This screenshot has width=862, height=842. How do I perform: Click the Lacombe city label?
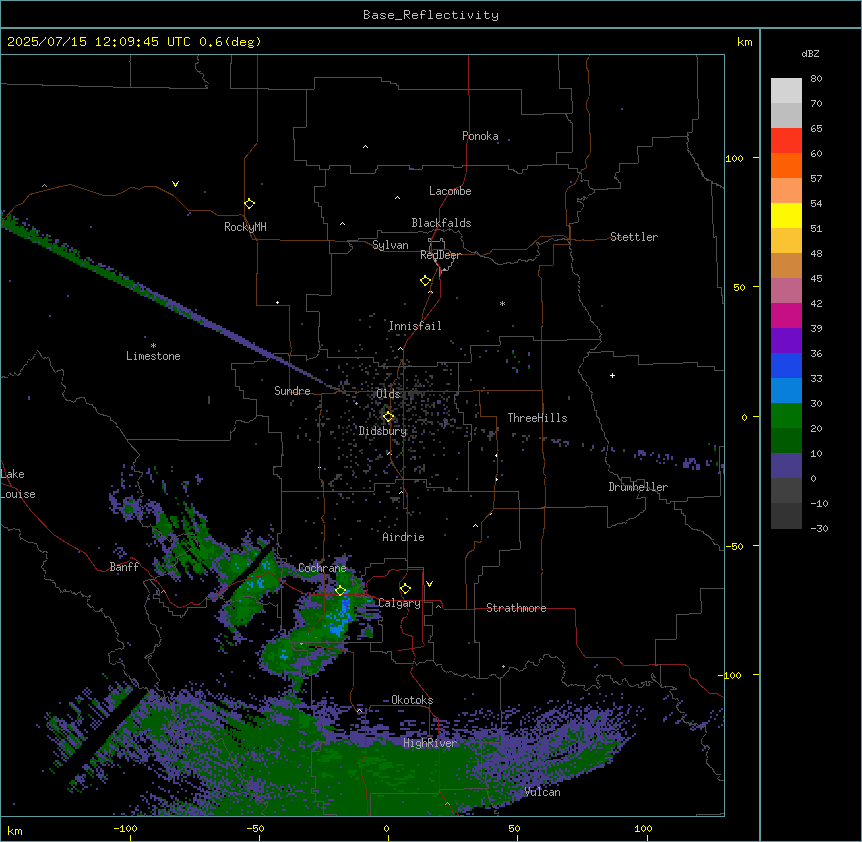pyautogui.click(x=450, y=191)
